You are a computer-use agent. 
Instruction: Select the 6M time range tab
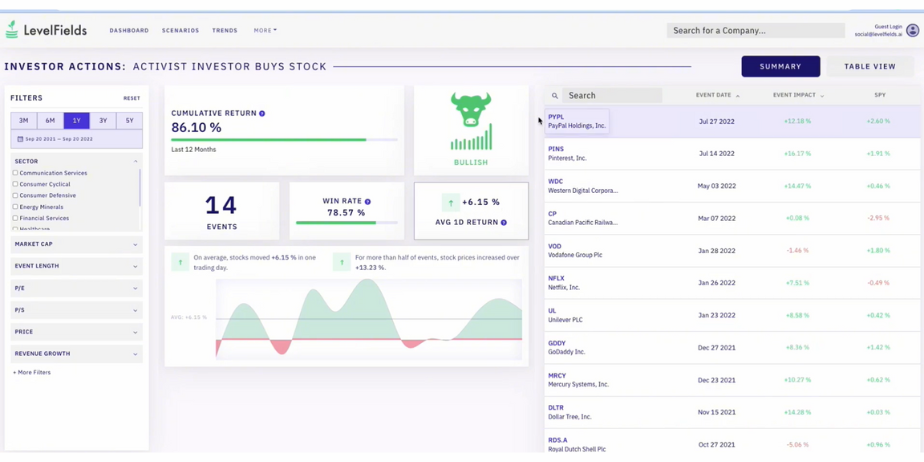point(50,121)
